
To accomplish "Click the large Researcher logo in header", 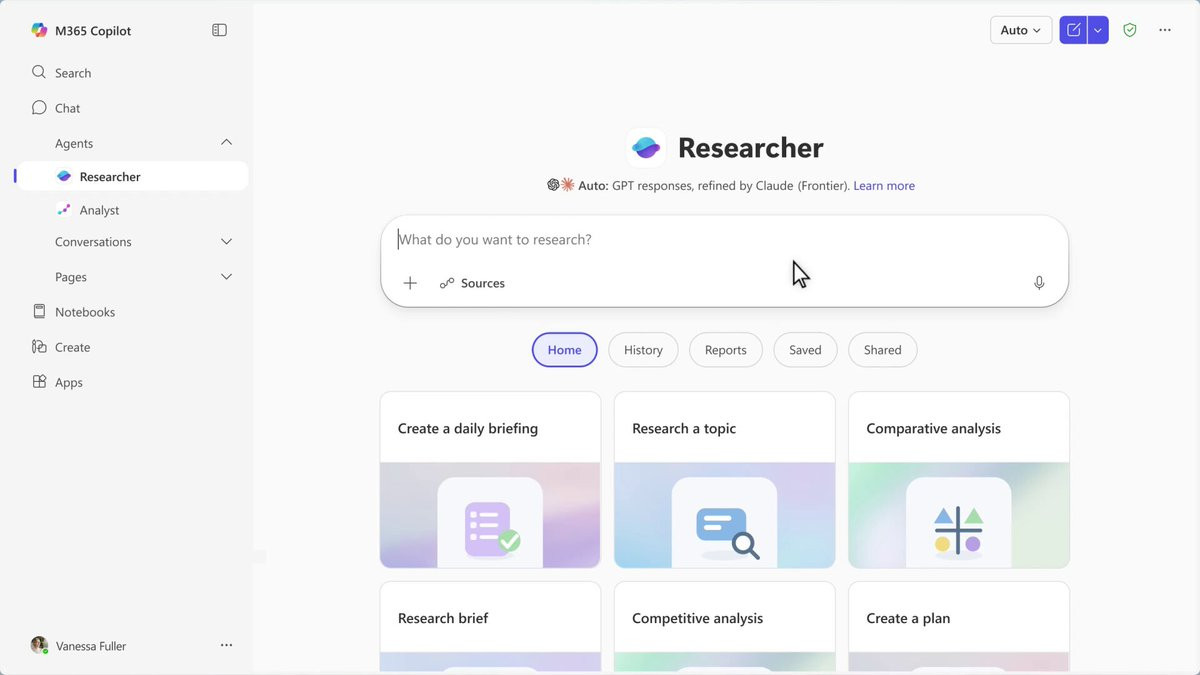I will 646,148.
